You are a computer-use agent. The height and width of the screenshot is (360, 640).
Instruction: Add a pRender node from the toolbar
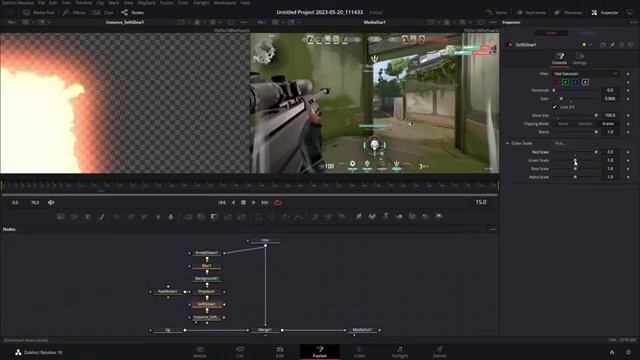coord(342,217)
